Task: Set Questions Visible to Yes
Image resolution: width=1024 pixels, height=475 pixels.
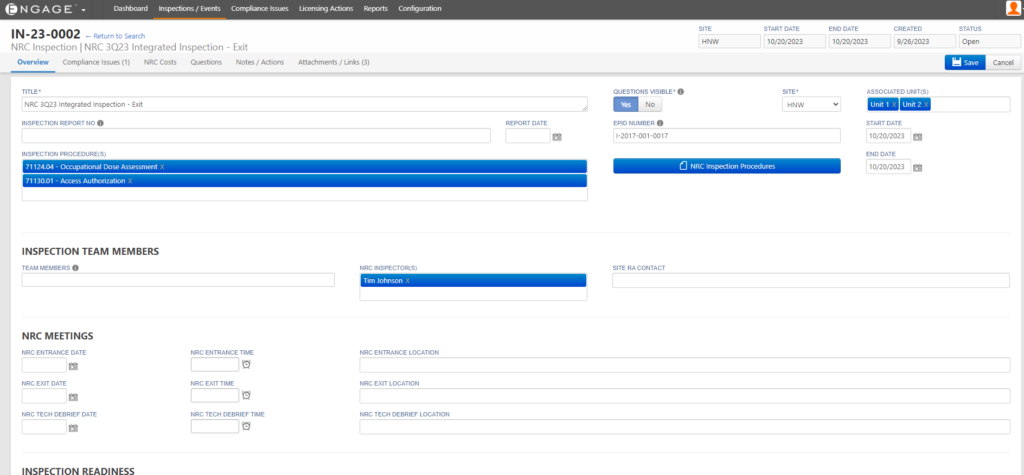Action: (x=625, y=104)
